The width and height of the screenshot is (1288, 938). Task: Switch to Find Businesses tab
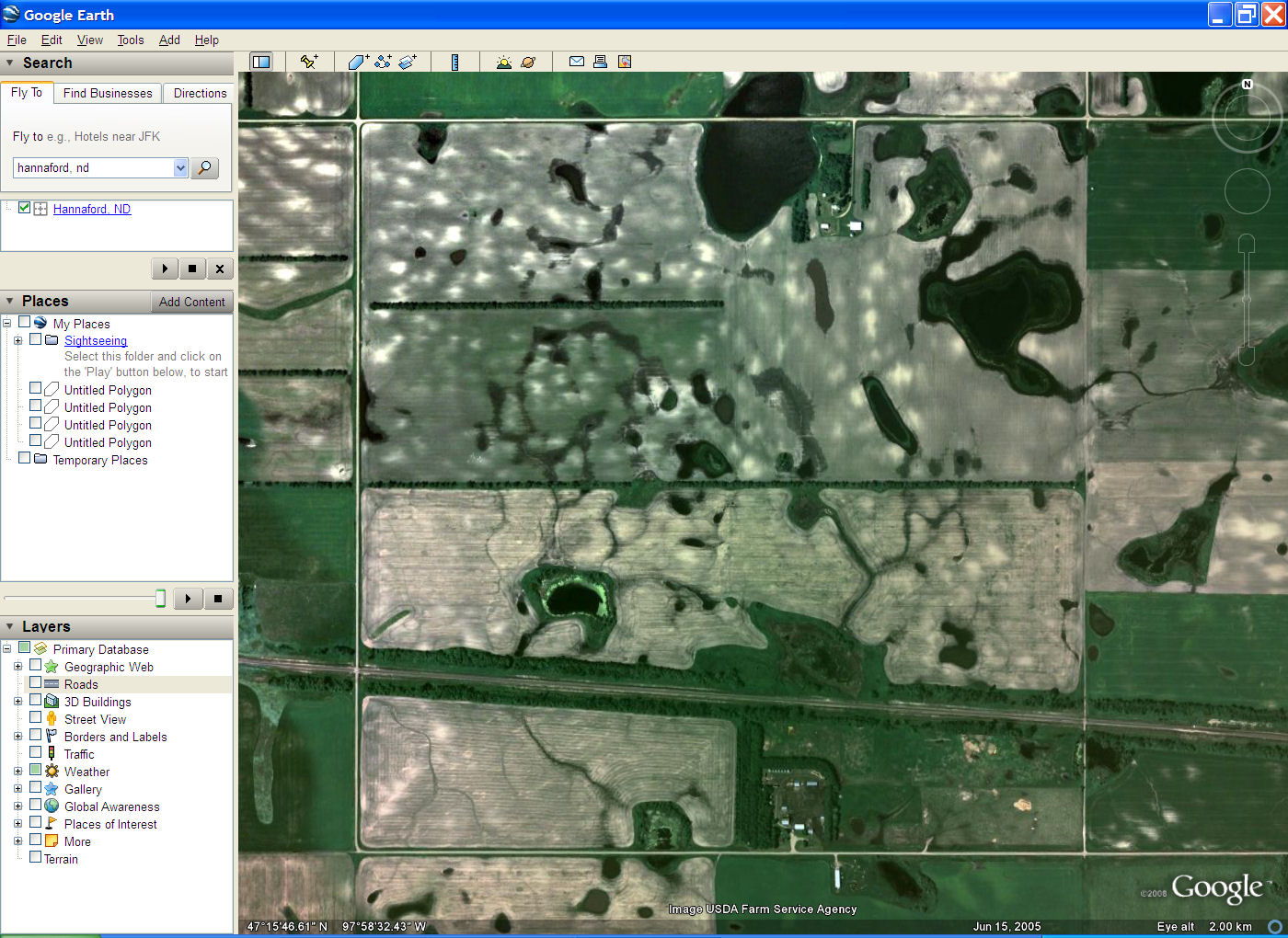coord(108,93)
